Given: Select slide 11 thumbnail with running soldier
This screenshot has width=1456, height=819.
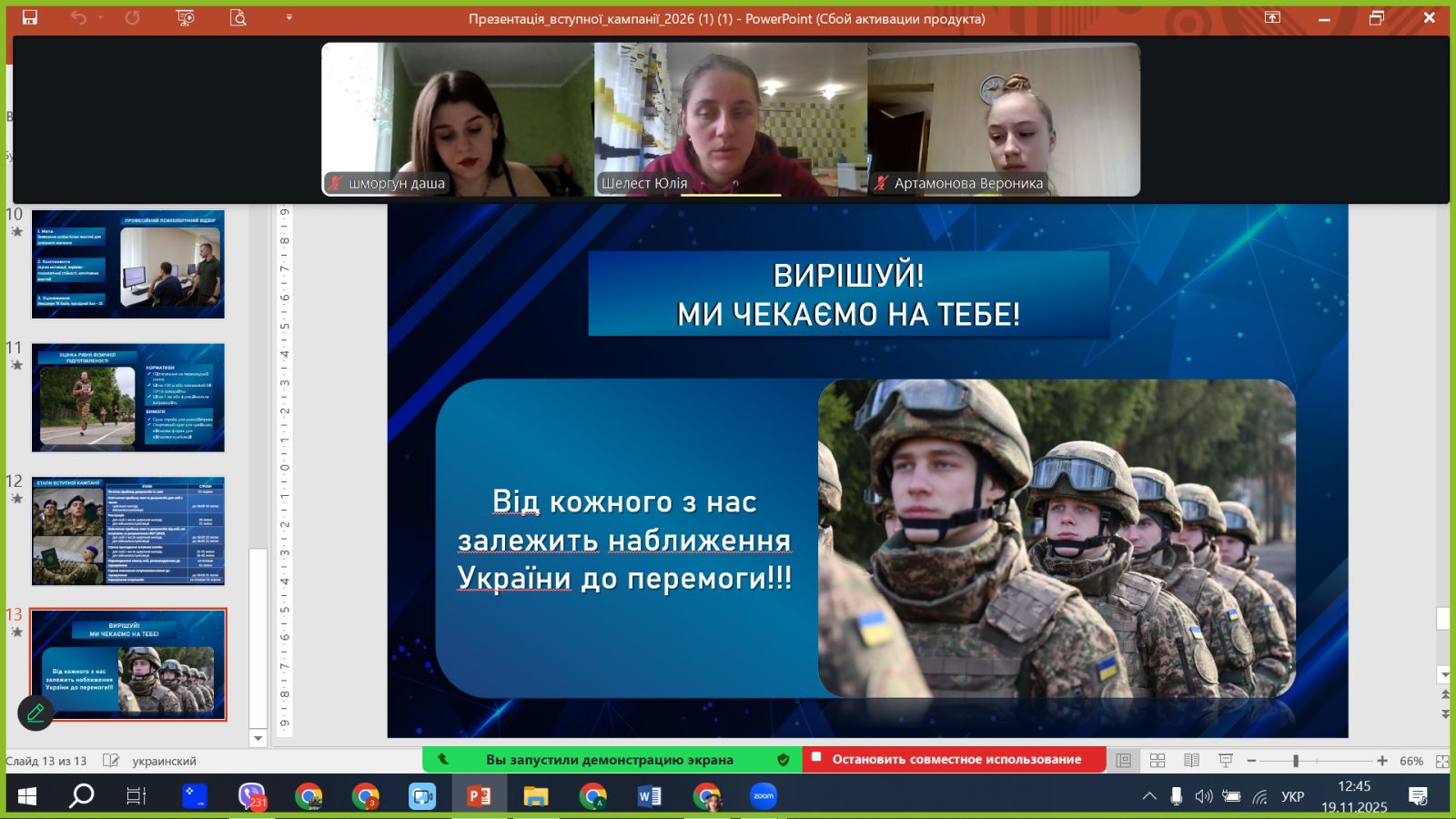Looking at the screenshot, I should click(x=128, y=398).
